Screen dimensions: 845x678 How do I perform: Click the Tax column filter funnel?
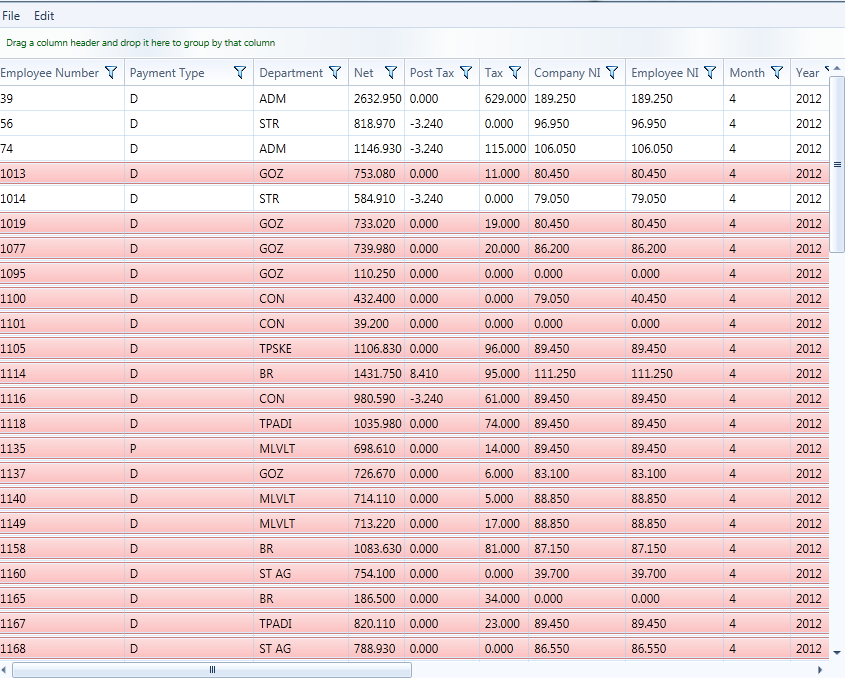pyautogui.click(x=515, y=73)
